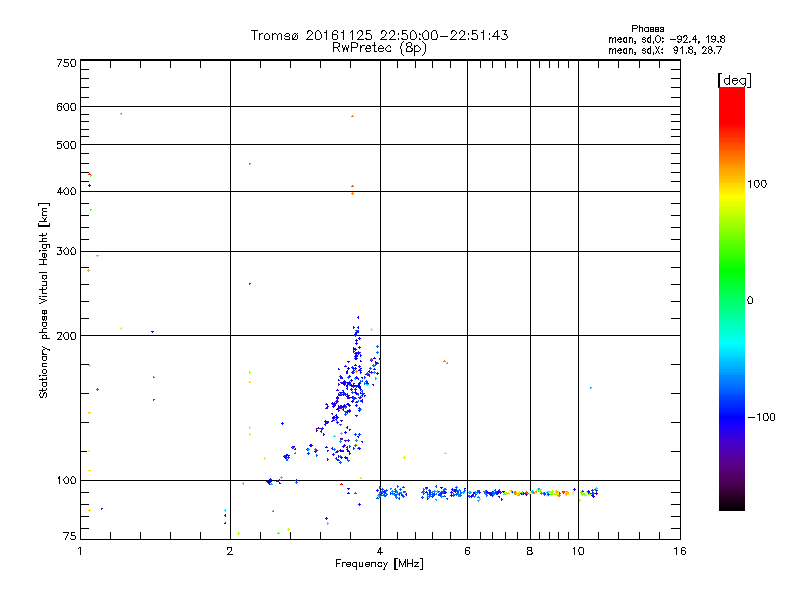The height and width of the screenshot is (600, 800).
Task: Click the x-axis tick label '6'
Action: point(467,551)
